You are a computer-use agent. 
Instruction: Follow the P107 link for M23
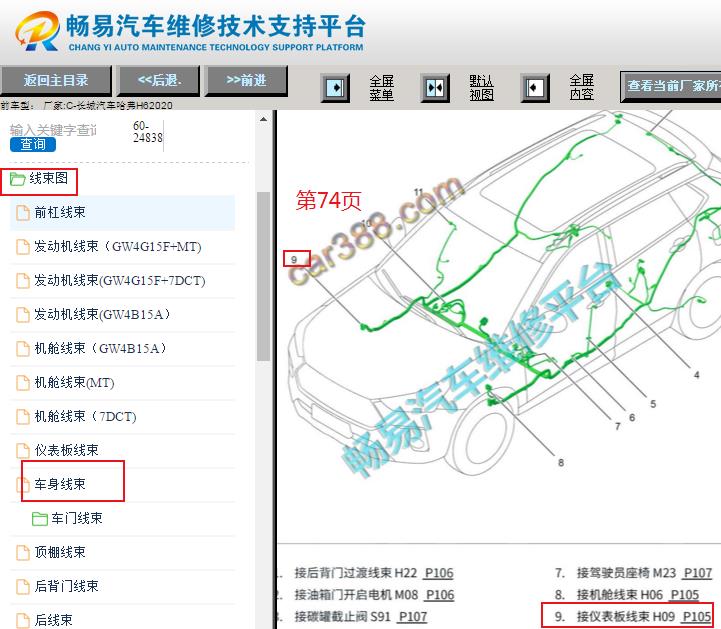tap(698, 573)
